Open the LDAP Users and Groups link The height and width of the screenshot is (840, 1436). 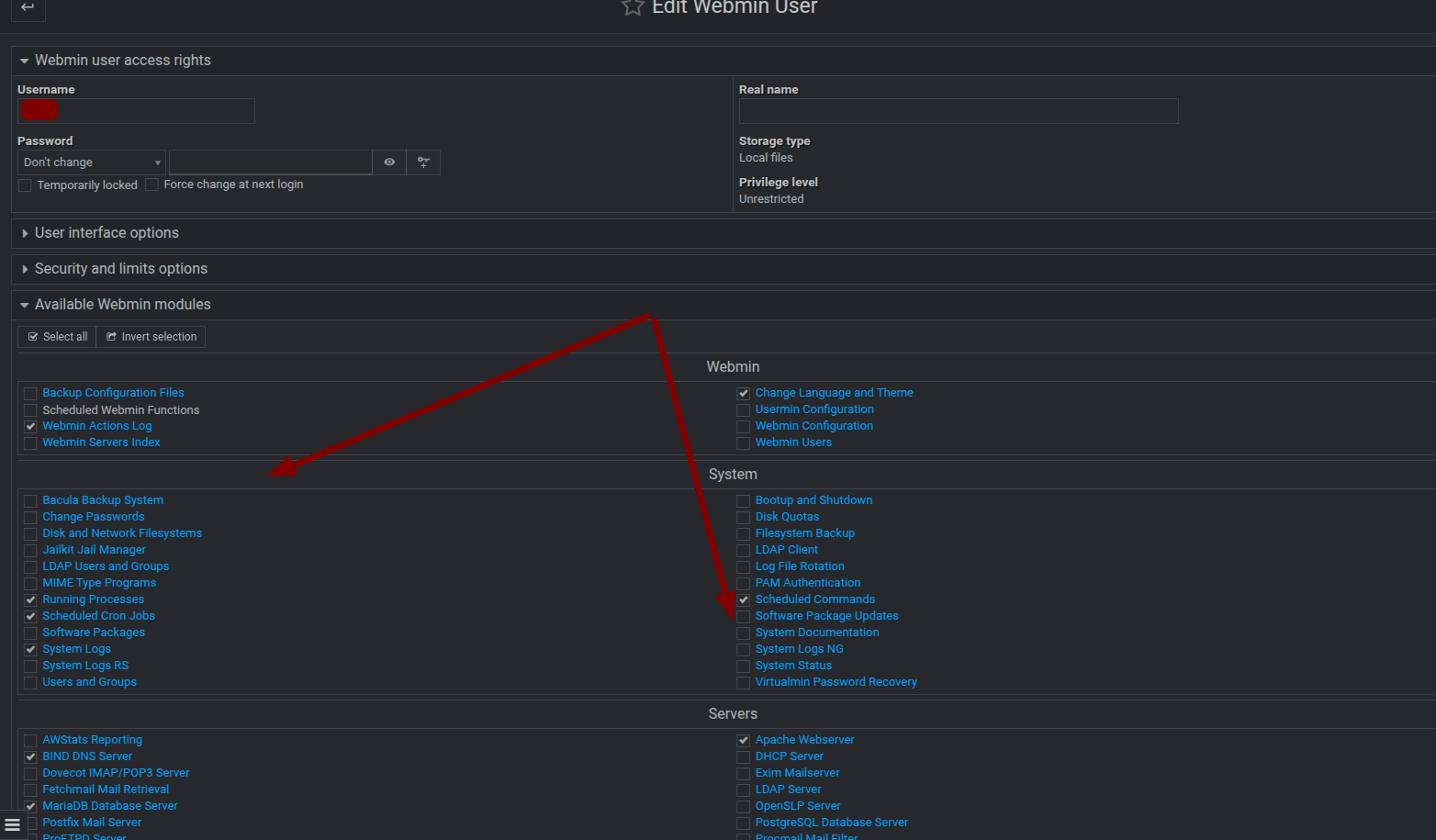pos(106,566)
